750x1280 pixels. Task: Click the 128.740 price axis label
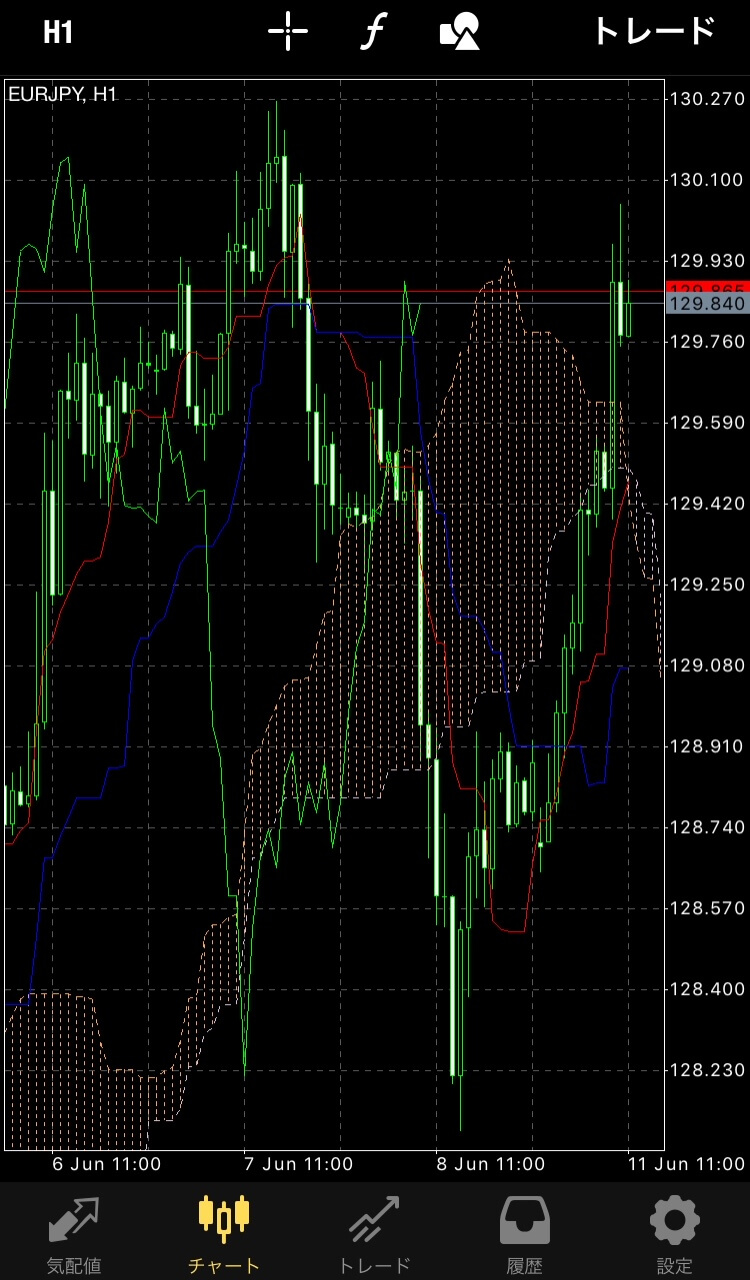[707, 828]
